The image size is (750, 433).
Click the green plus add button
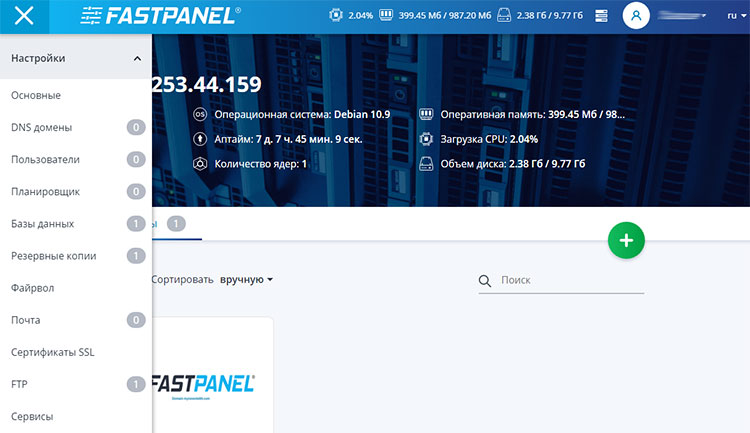pos(626,240)
